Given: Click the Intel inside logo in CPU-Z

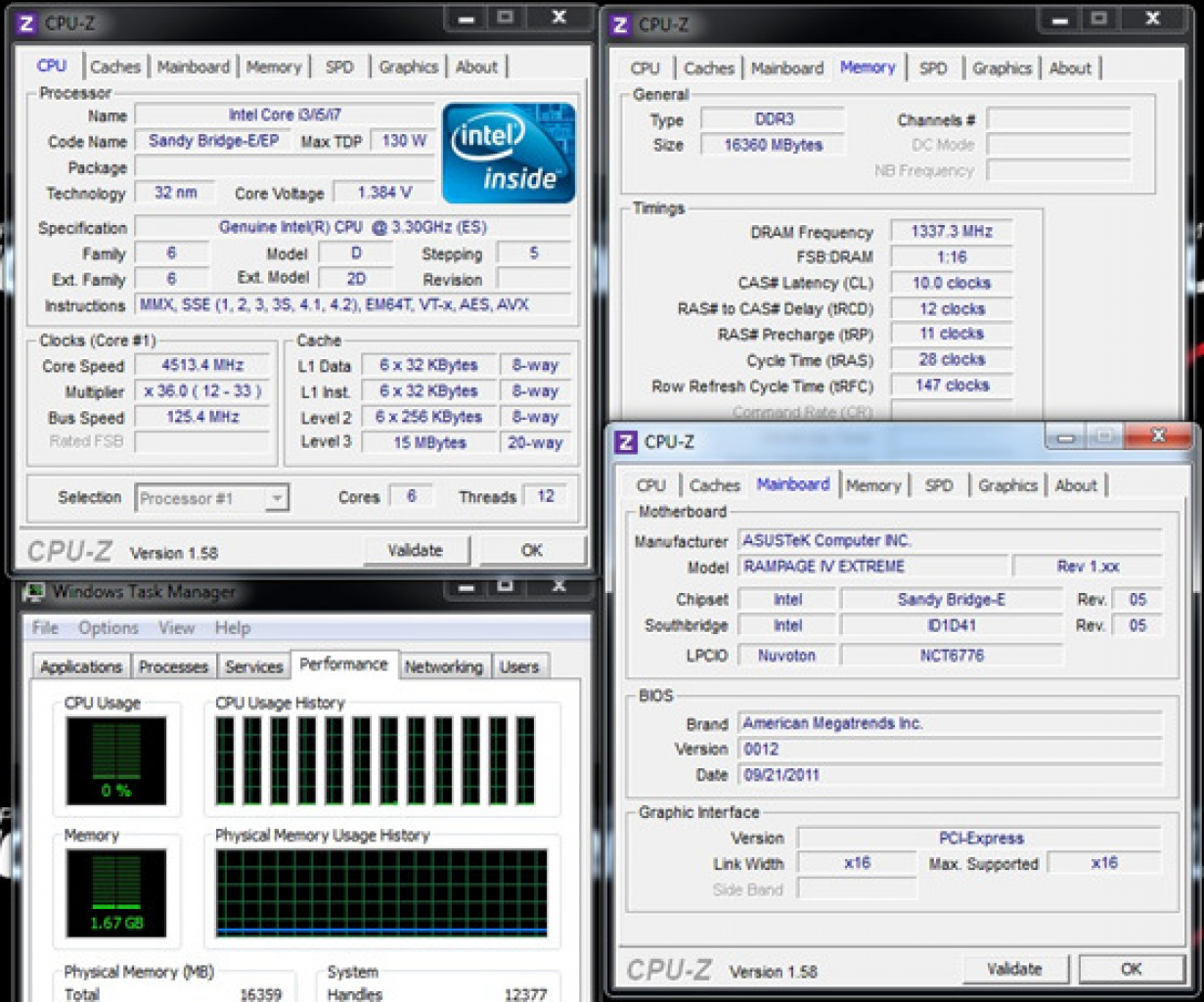Looking at the screenshot, I should (x=509, y=154).
